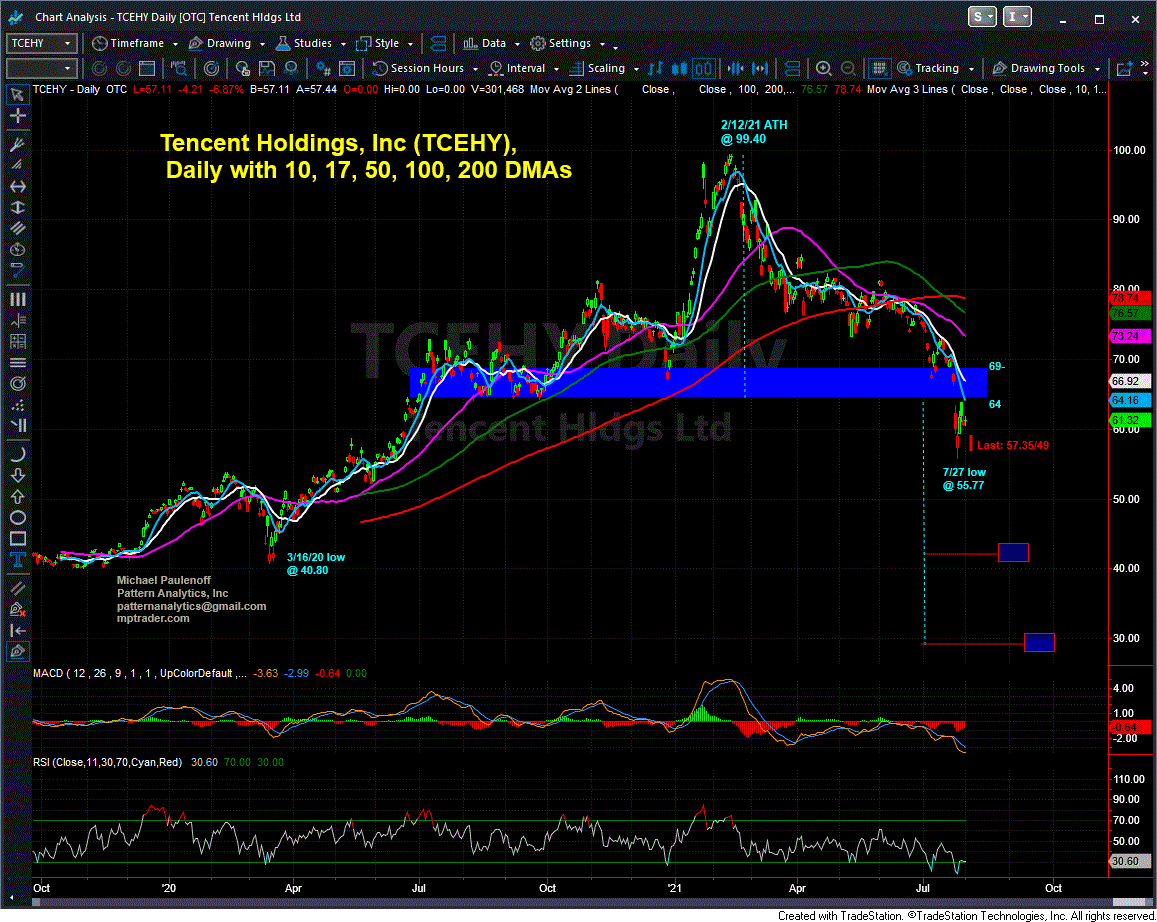Click the '2/12/21 ATH @ 99.40' annotation
Image resolution: width=1157 pixels, height=922 pixels.
point(753,132)
